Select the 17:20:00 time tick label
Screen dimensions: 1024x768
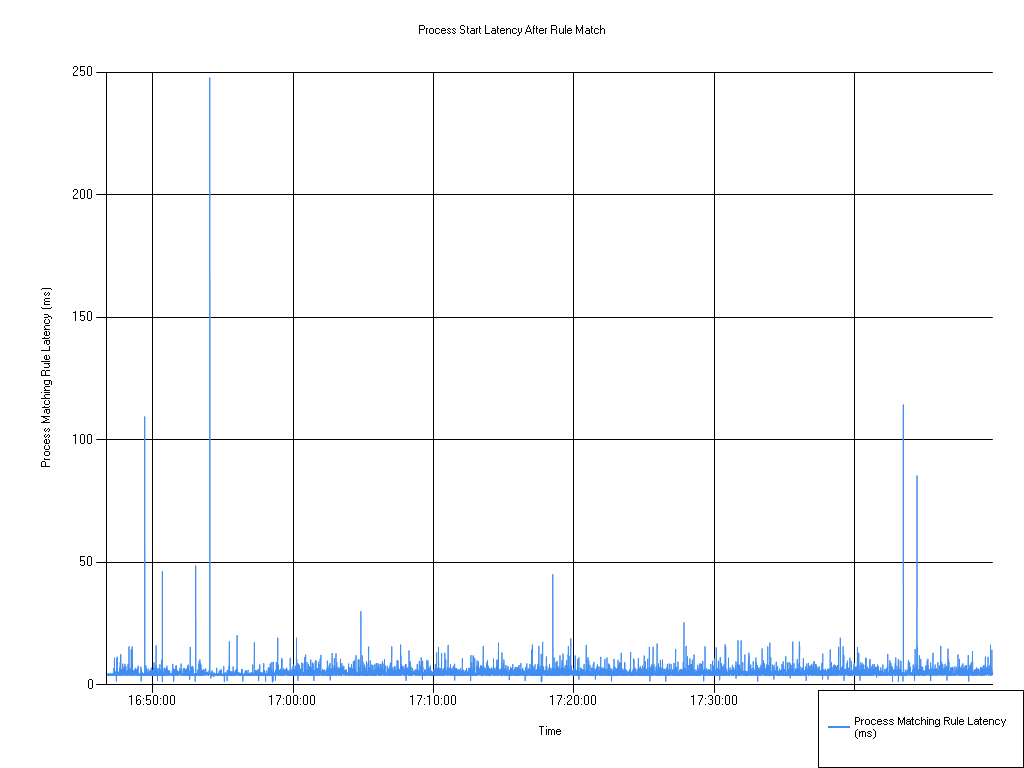(x=576, y=700)
